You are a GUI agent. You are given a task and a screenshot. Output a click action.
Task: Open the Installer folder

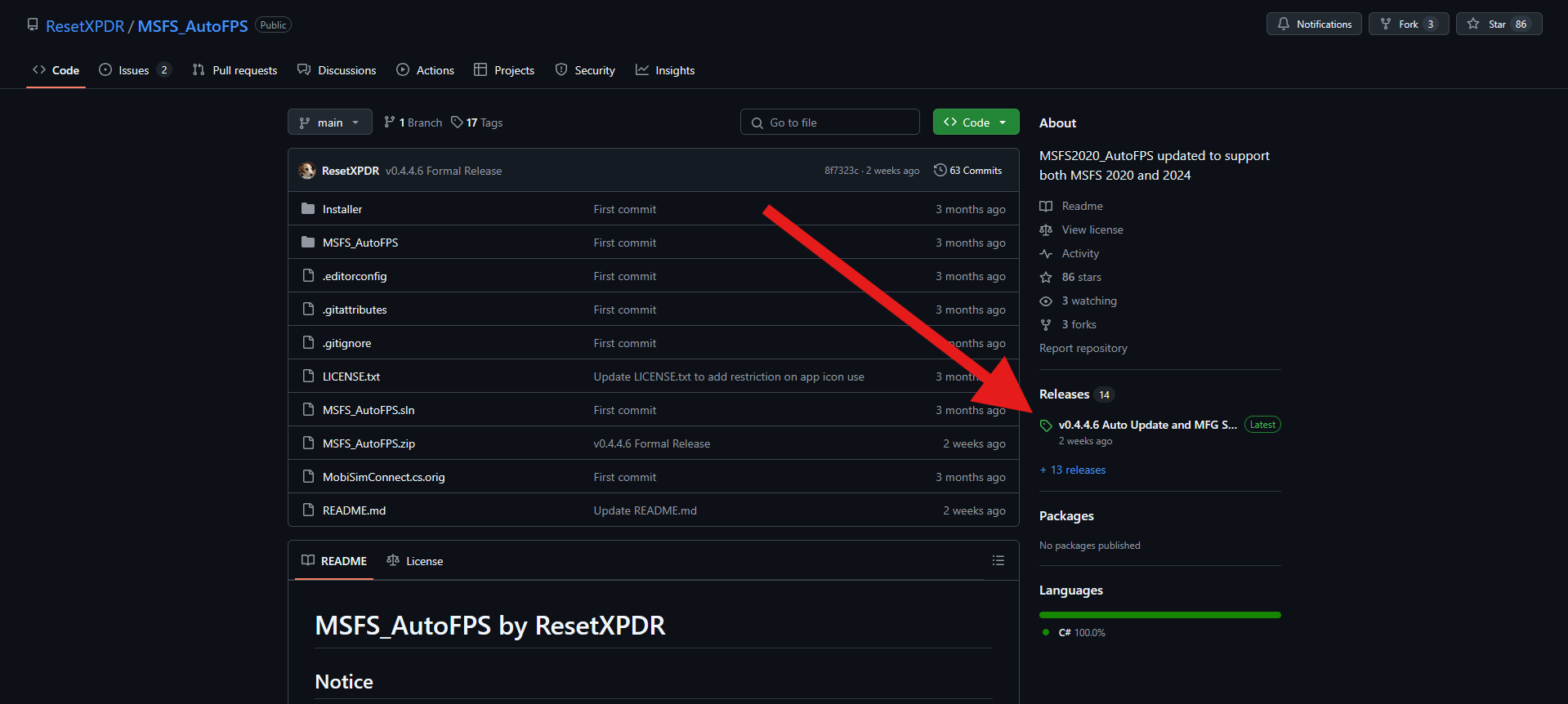pyautogui.click(x=342, y=210)
